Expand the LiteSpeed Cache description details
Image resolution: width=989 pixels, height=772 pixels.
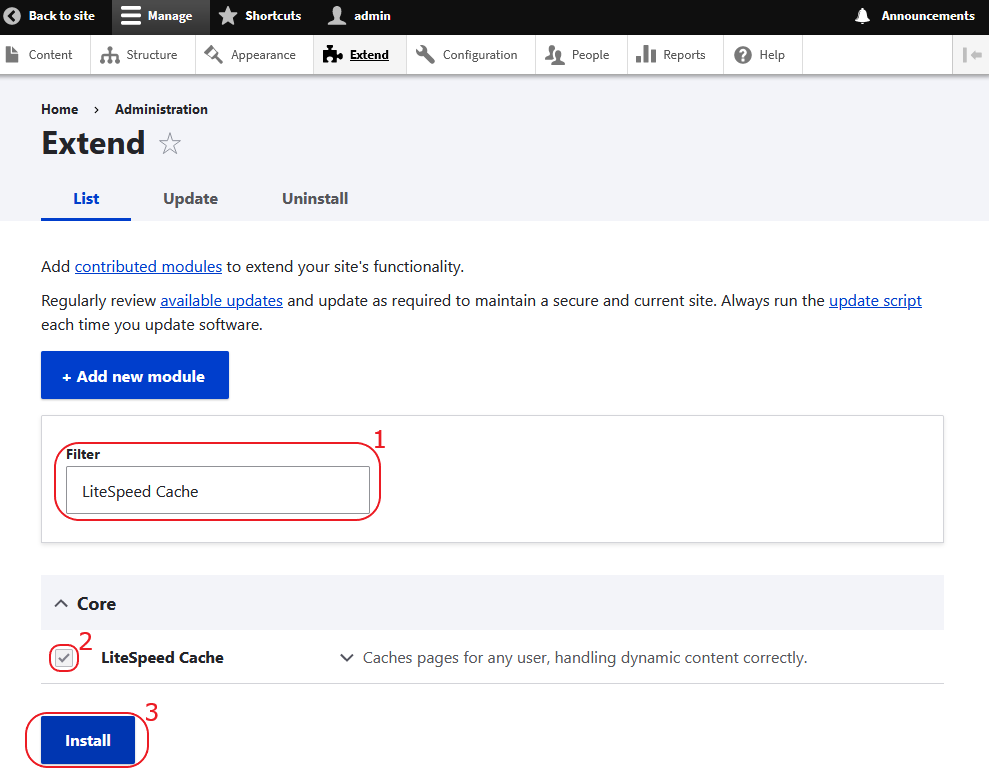[346, 658]
